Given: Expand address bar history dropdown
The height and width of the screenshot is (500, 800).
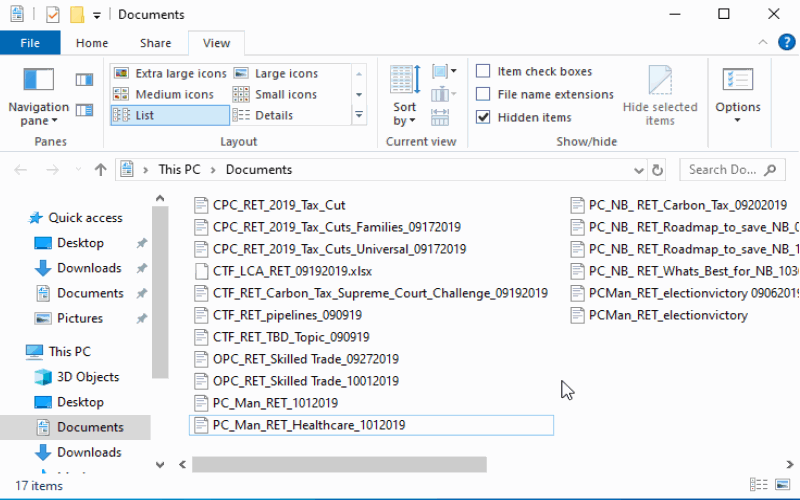Looking at the screenshot, I should pyautogui.click(x=638, y=170).
